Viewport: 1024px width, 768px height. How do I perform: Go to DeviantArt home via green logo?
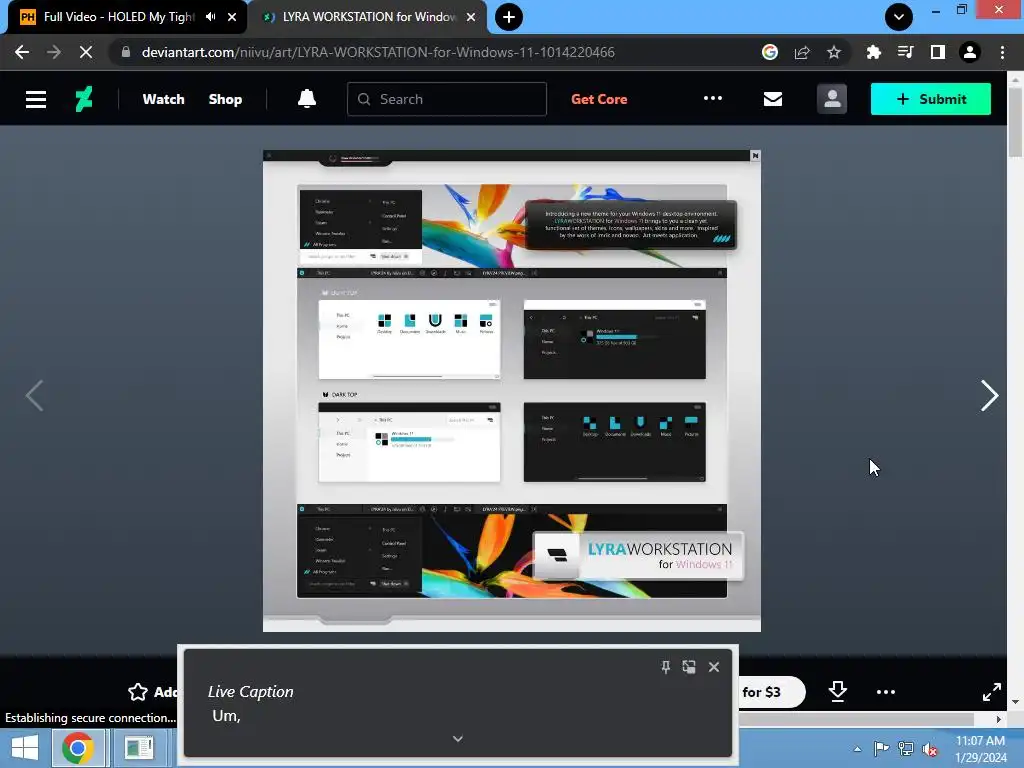pyautogui.click(x=84, y=99)
